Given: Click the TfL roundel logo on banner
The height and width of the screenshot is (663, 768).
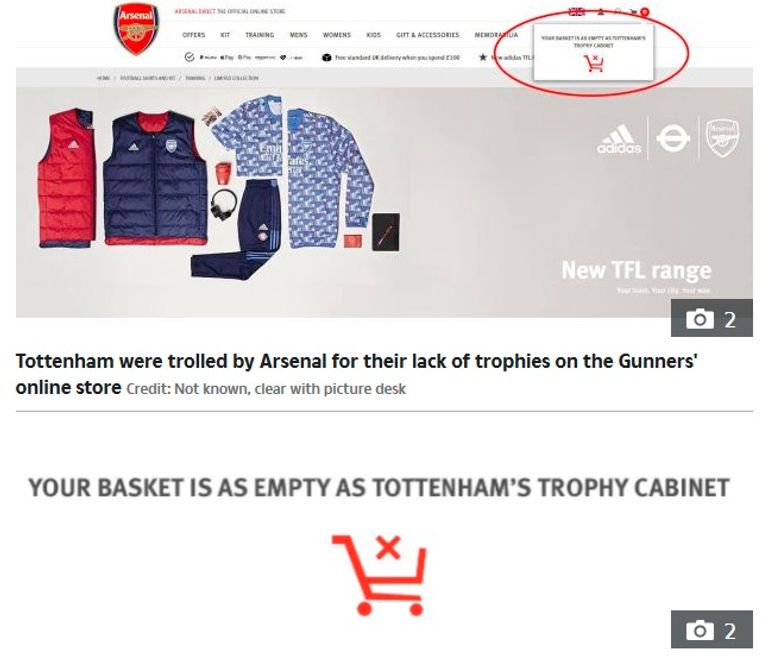Looking at the screenshot, I should tap(673, 138).
